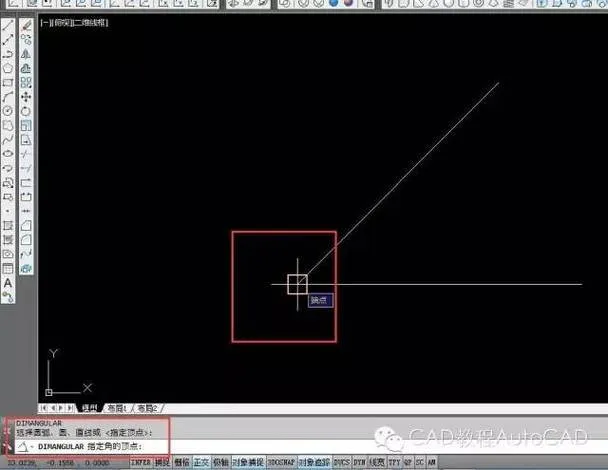Toggle 3DOSNAP in status bar
The image size is (608, 470).
pyautogui.click(x=282, y=462)
